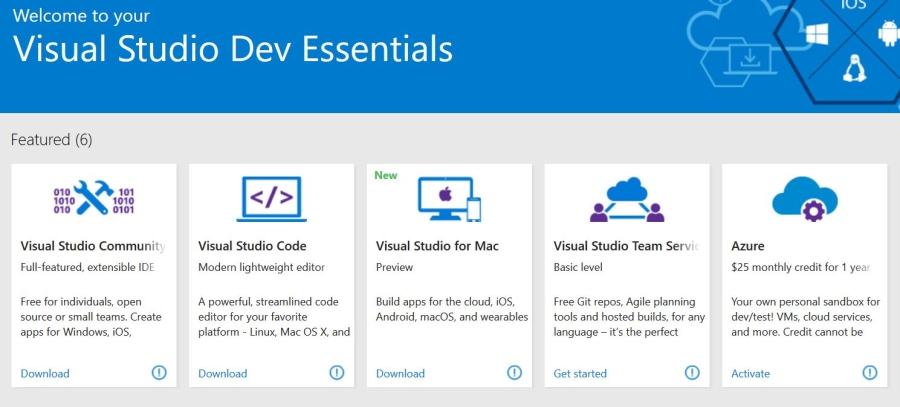
Task: Click the Visual Studio Dev Essentials heading
Action: tap(232, 50)
